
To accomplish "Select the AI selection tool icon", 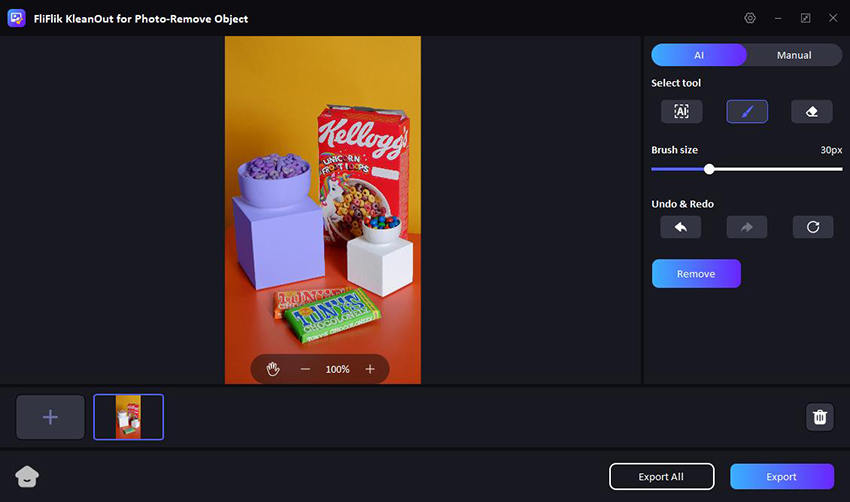I will point(681,112).
